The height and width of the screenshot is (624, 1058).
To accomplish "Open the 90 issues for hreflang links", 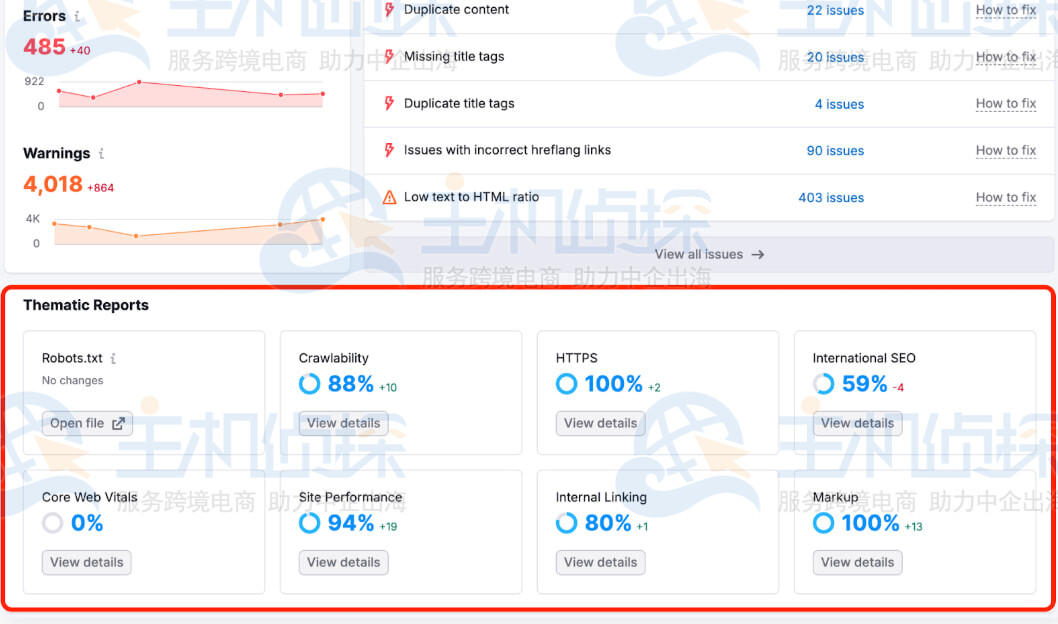I will [x=835, y=150].
